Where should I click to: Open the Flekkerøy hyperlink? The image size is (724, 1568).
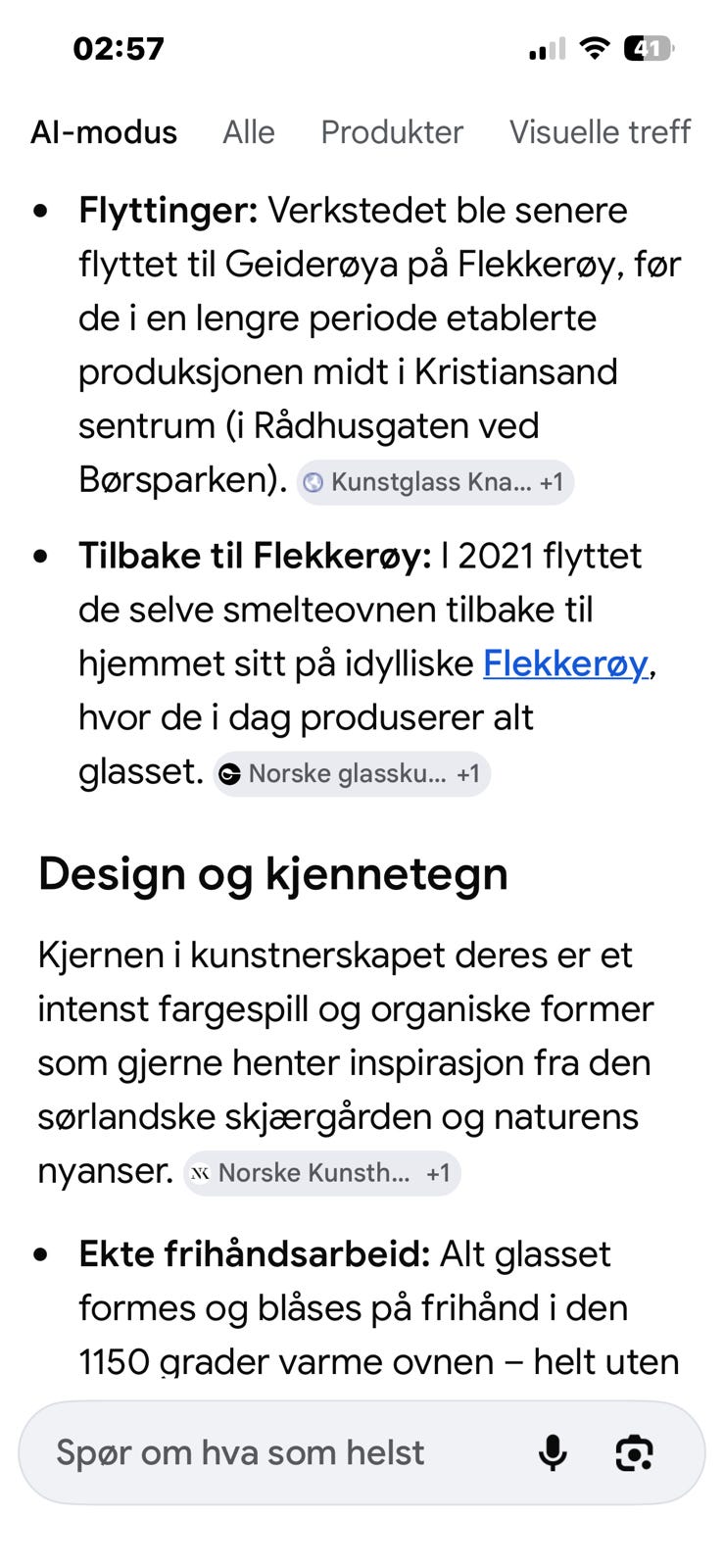tap(565, 663)
